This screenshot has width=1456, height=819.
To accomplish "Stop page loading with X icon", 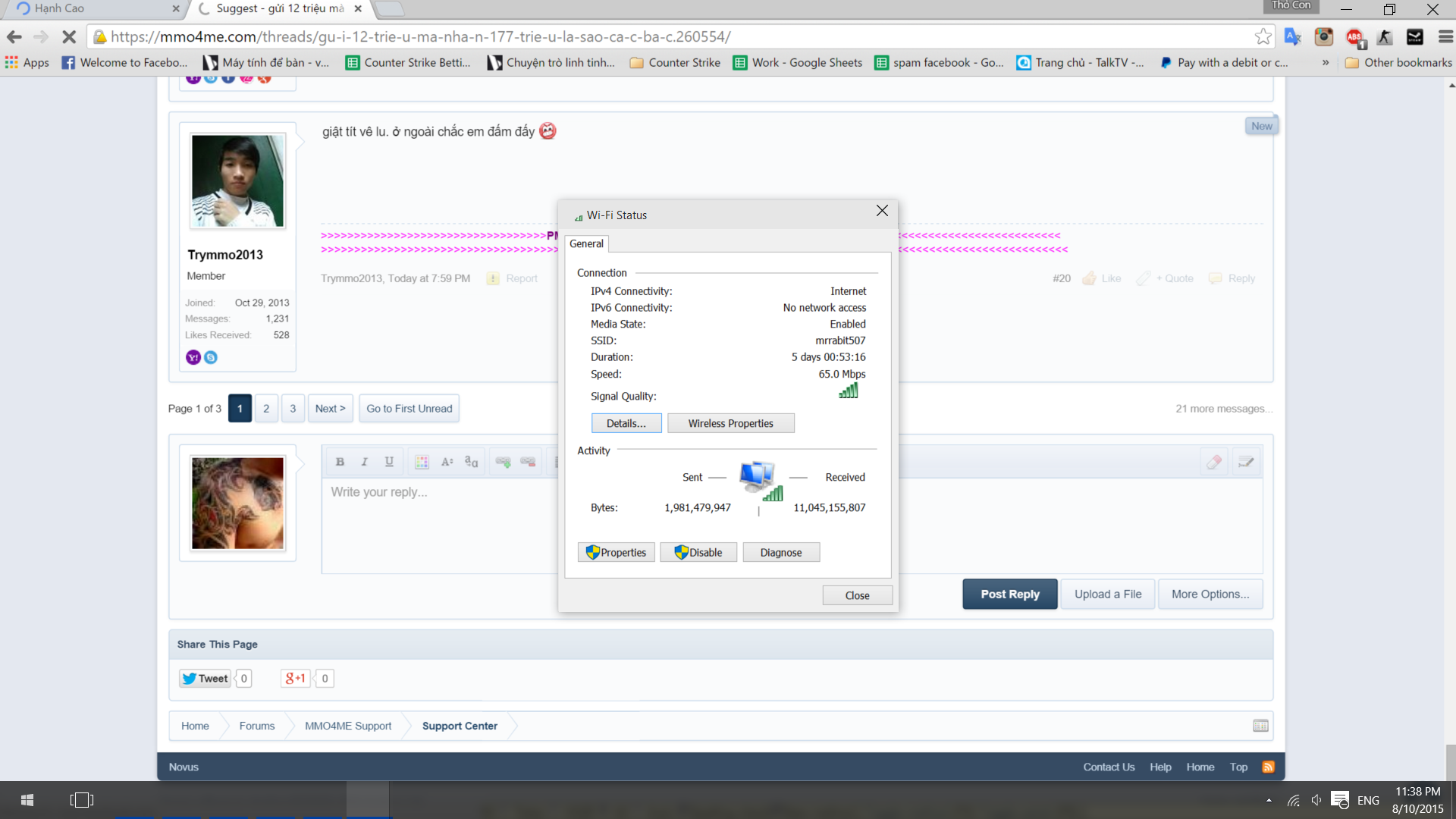I will 68,36.
